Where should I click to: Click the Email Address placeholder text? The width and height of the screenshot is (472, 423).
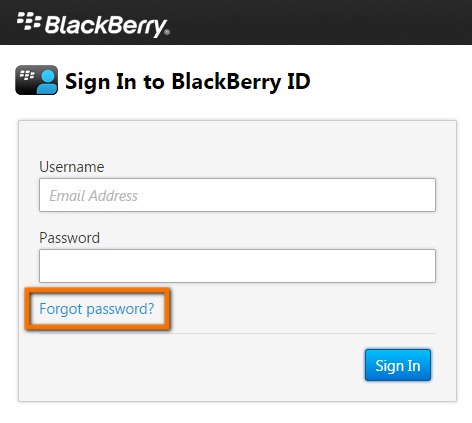click(x=93, y=196)
